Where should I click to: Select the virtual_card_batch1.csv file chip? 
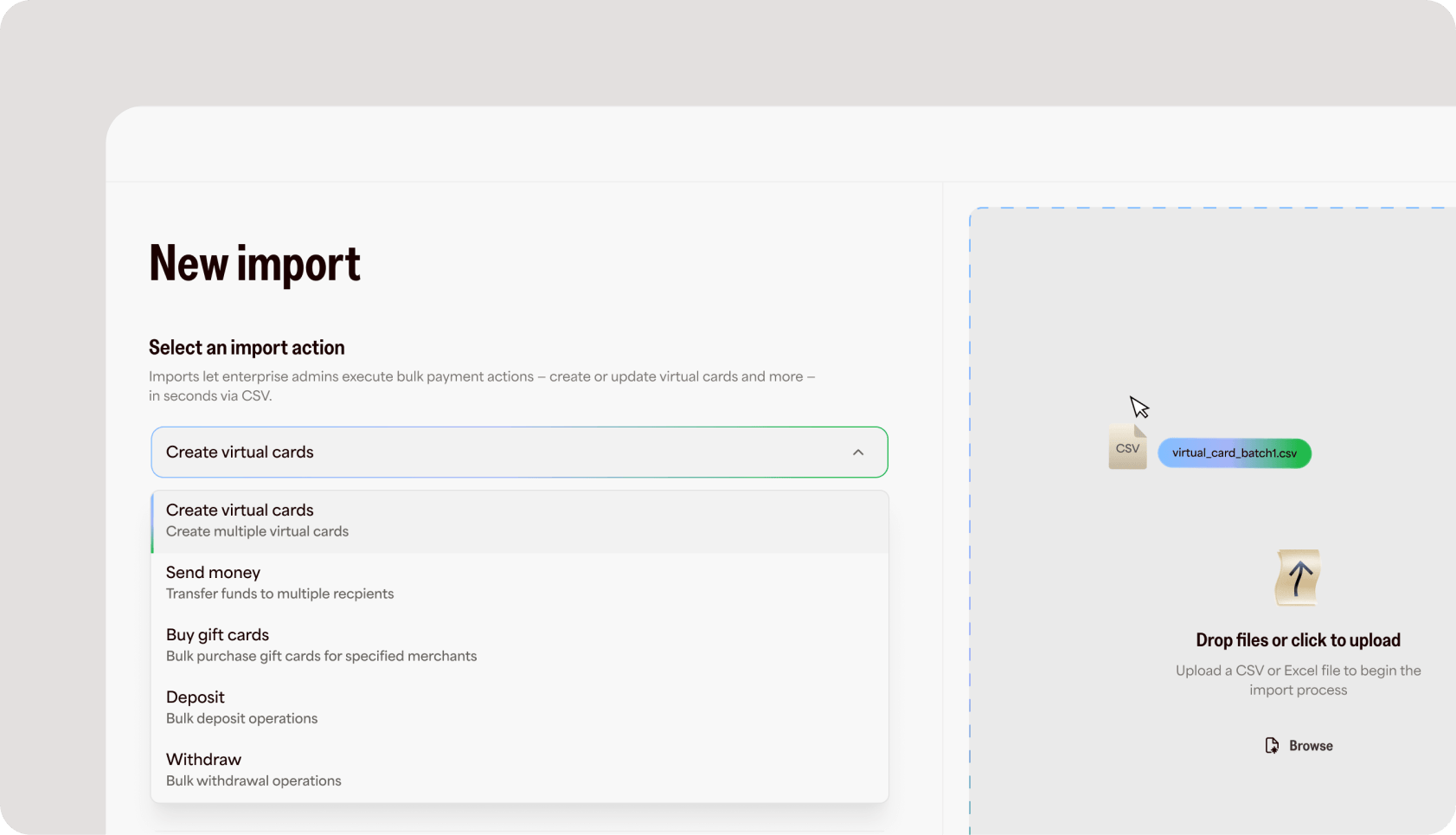point(1235,453)
